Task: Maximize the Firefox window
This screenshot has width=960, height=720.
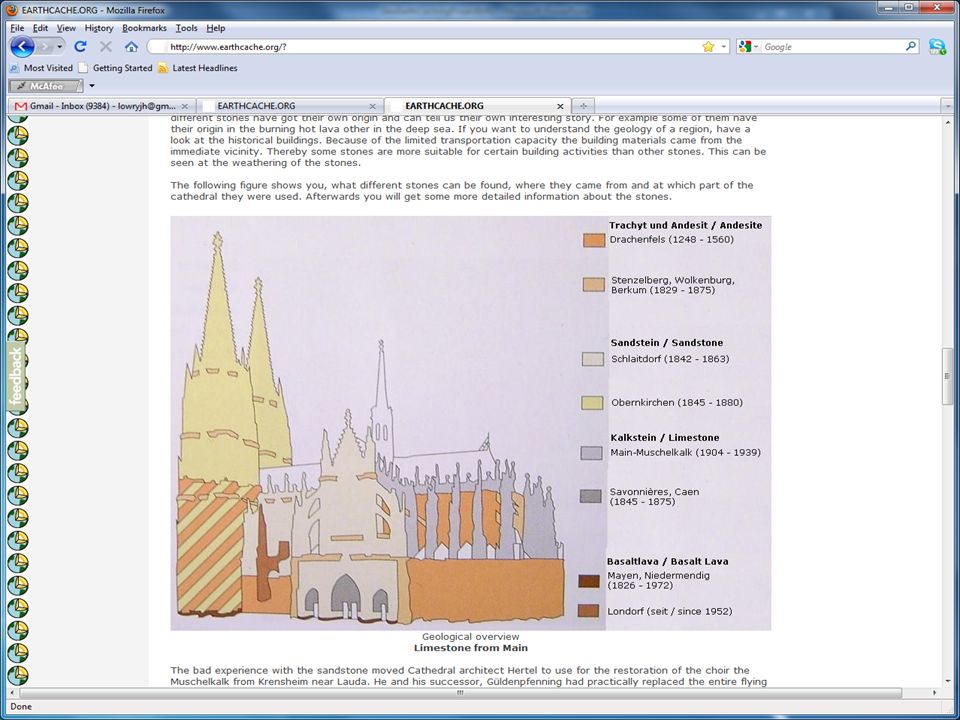Action: pos(909,7)
